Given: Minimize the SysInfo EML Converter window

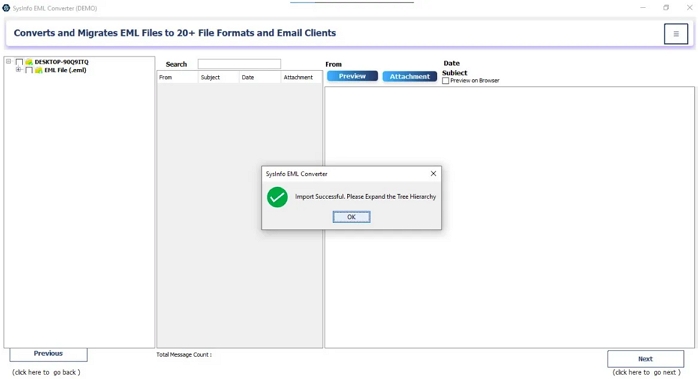Looking at the screenshot, I should tap(643, 8).
